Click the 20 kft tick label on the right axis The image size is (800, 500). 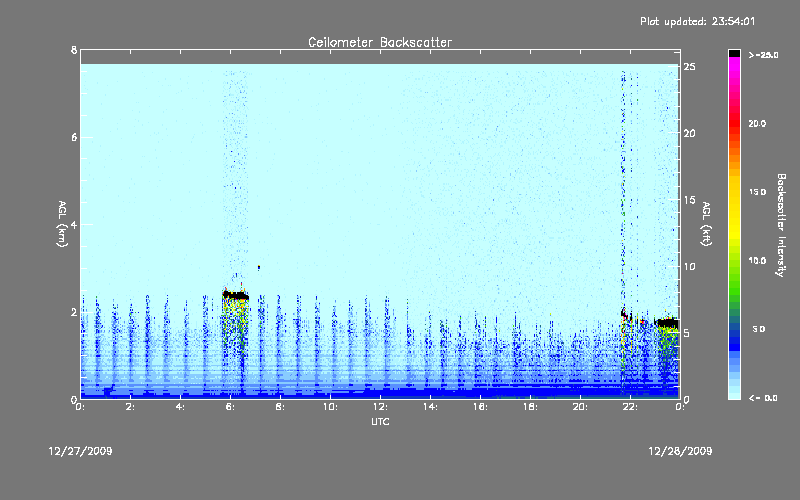click(690, 133)
